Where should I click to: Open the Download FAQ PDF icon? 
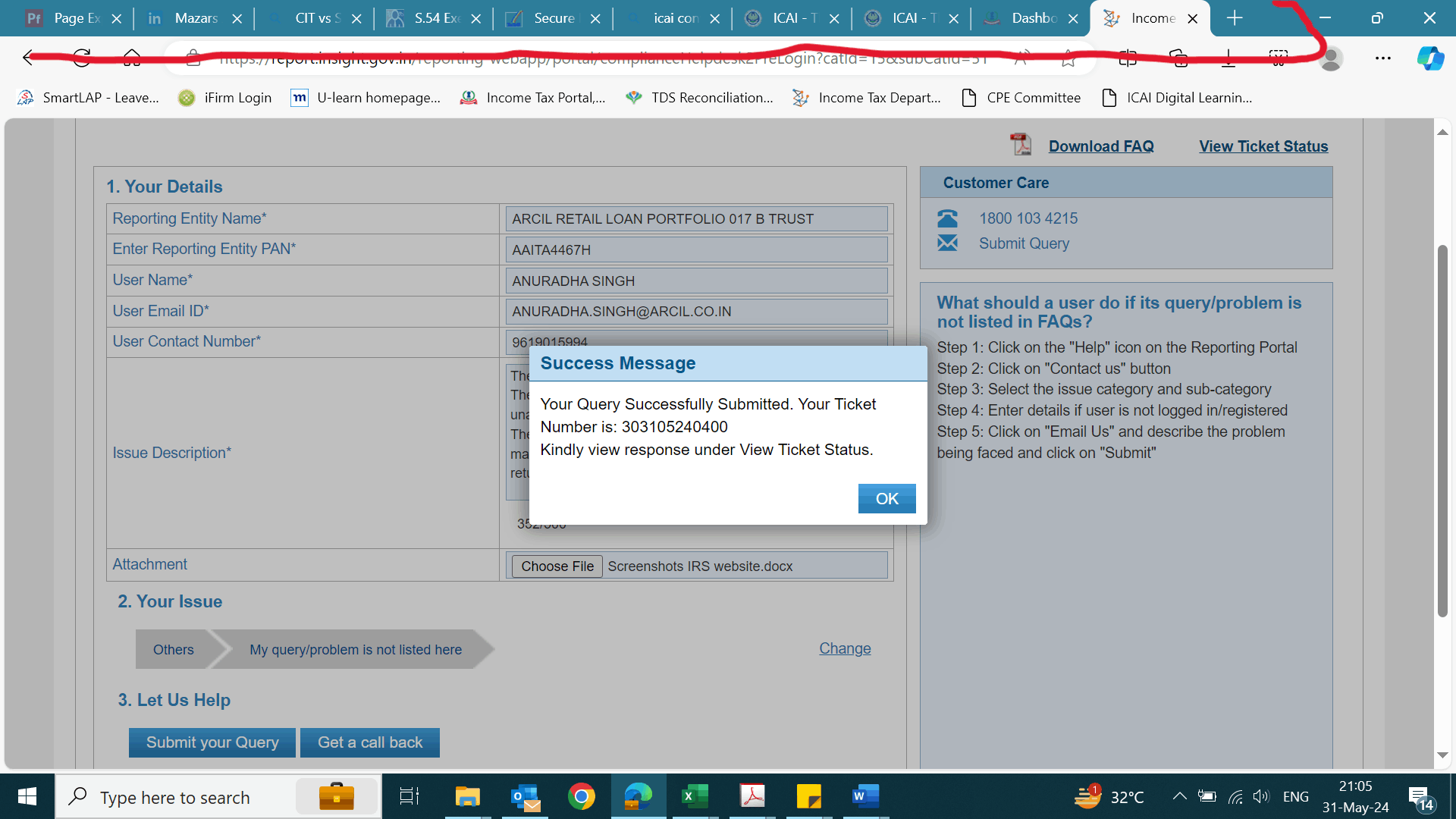1021,144
